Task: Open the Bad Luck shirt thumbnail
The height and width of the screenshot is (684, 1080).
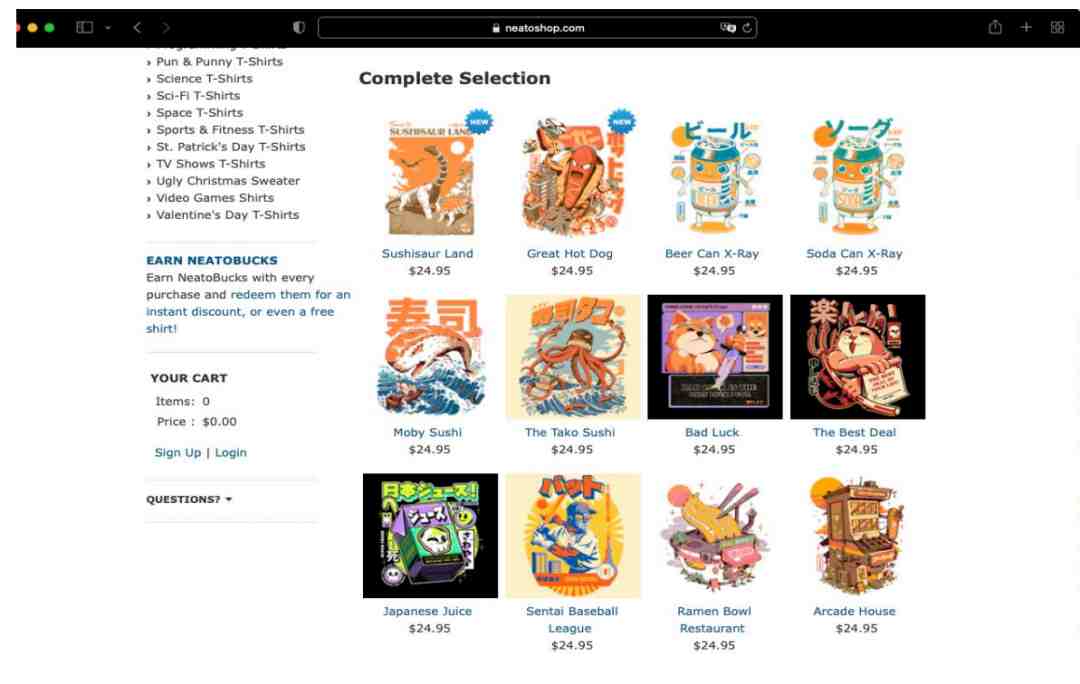Action: click(x=715, y=357)
